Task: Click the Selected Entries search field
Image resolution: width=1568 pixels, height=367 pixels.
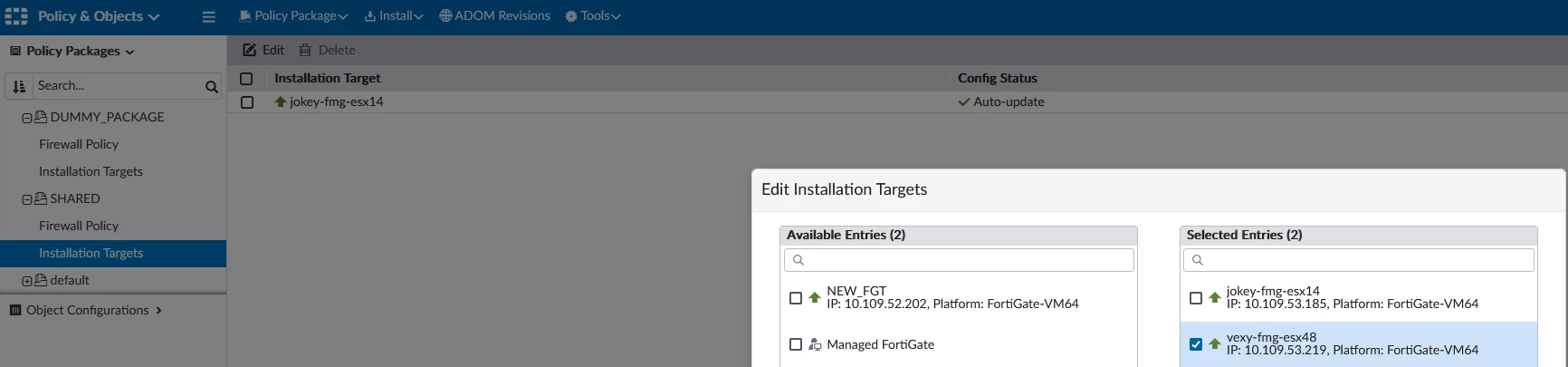Action: tap(1359, 260)
